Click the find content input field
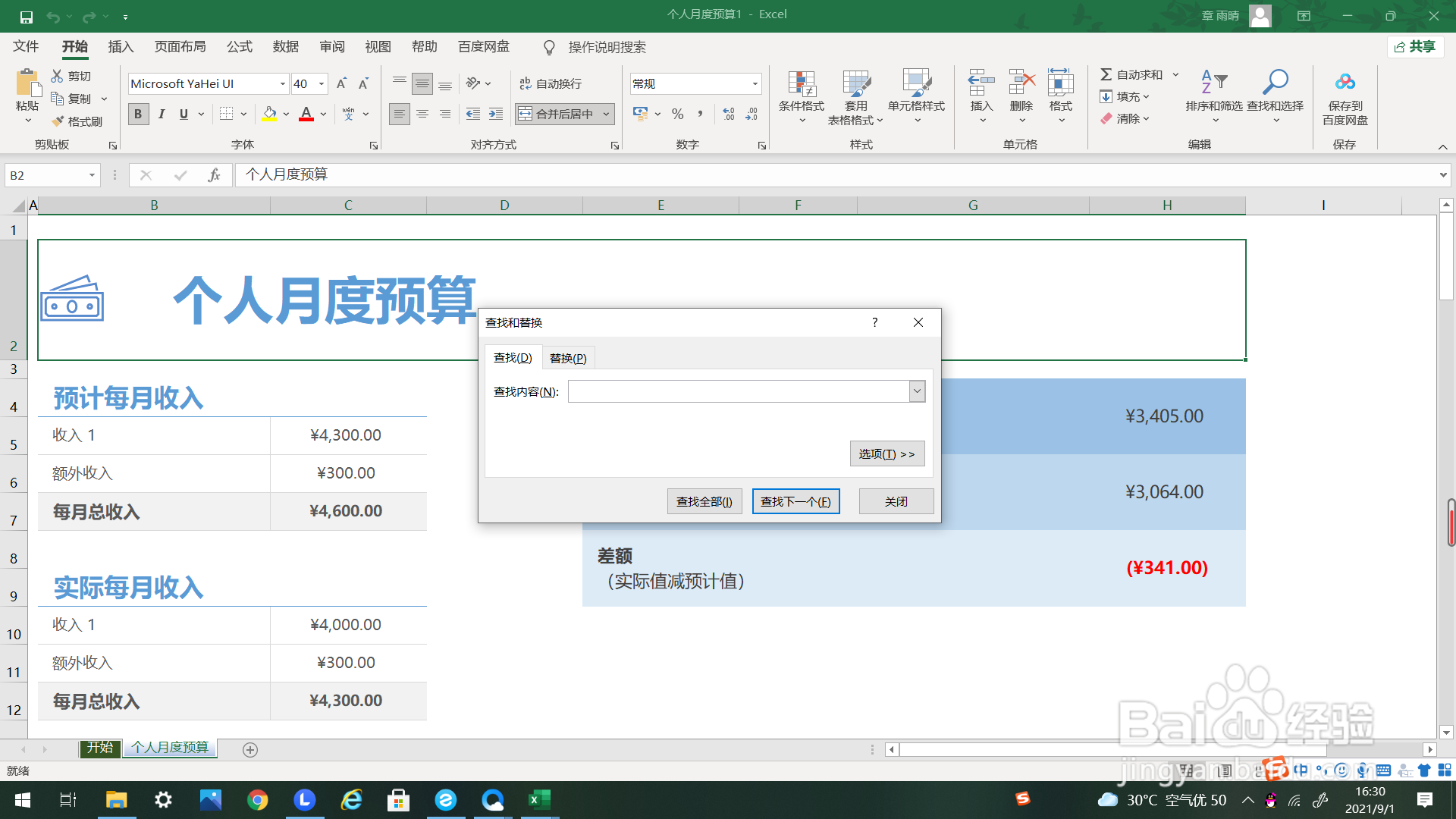Viewport: 1456px width, 819px height. point(738,391)
